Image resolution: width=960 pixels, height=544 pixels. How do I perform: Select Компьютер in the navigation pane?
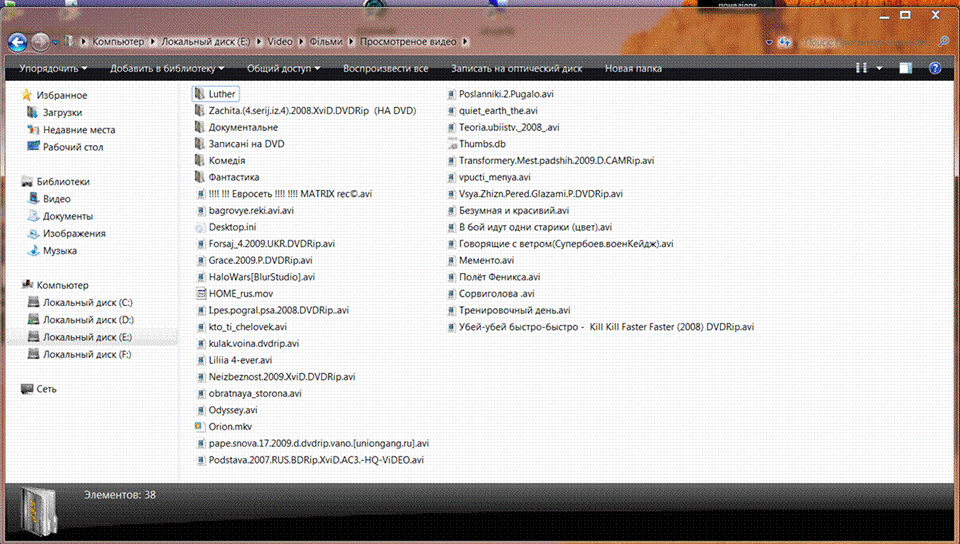(x=62, y=285)
